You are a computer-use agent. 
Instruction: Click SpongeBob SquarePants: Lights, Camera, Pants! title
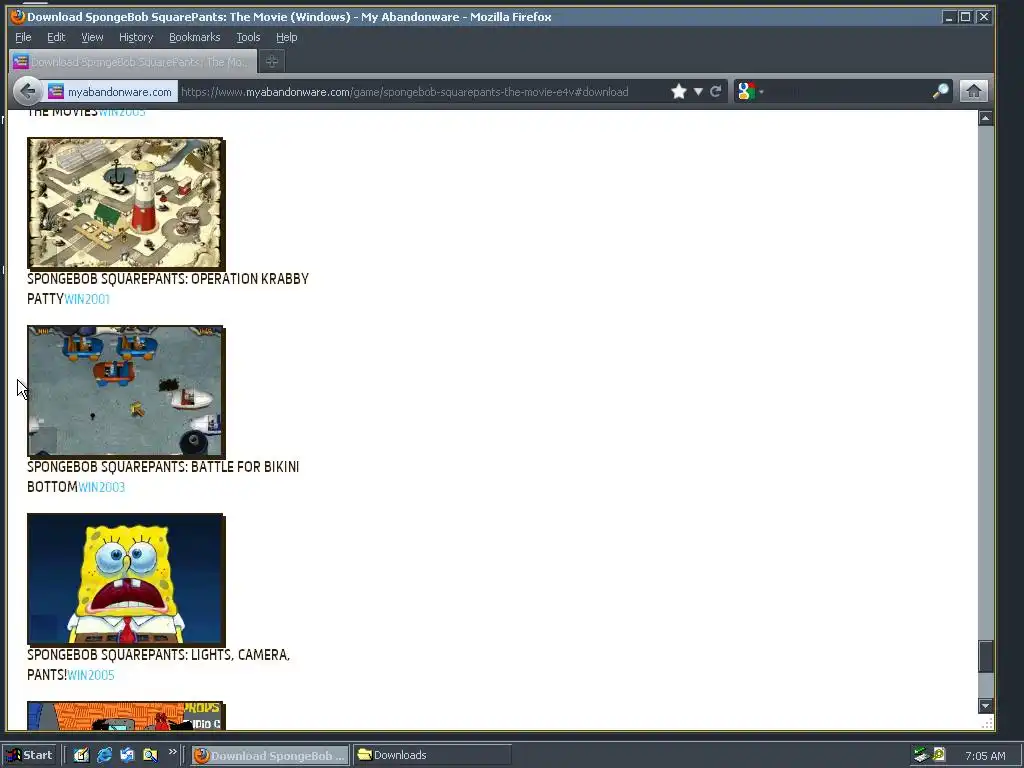point(158,665)
